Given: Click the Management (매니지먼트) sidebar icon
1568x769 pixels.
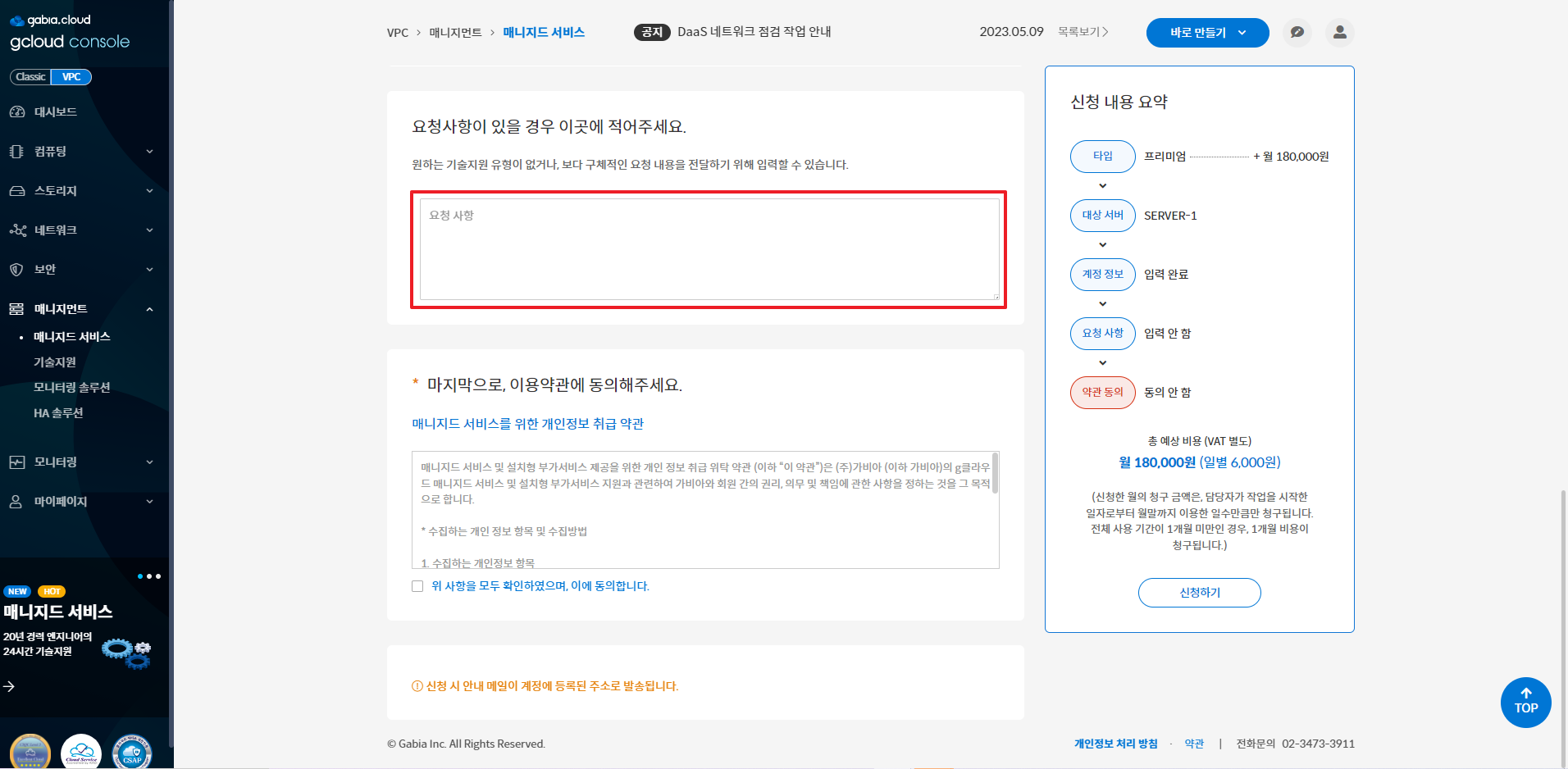Looking at the screenshot, I should click(x=16, y=309).
